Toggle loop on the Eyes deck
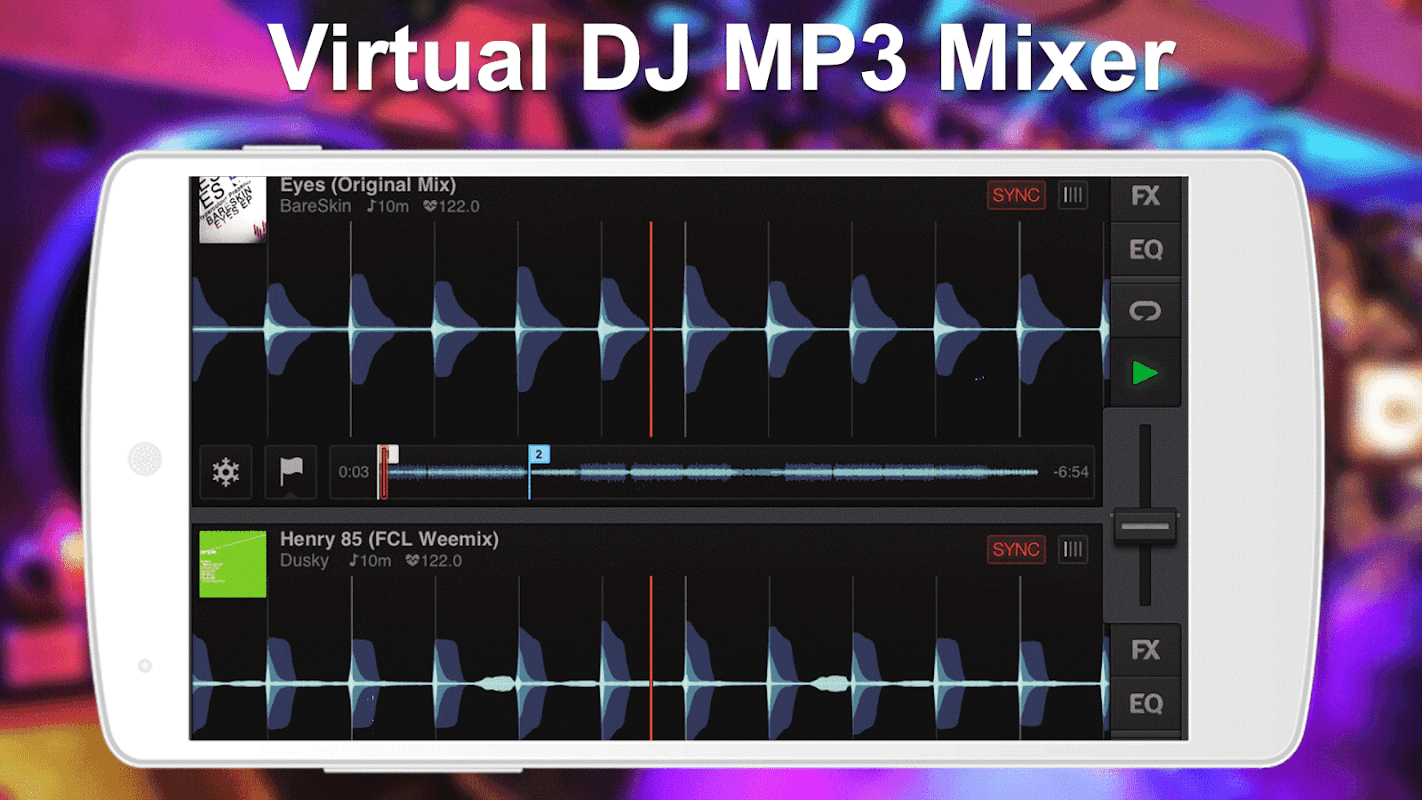Screen dimensions: 1422x800 (1146, 311)
